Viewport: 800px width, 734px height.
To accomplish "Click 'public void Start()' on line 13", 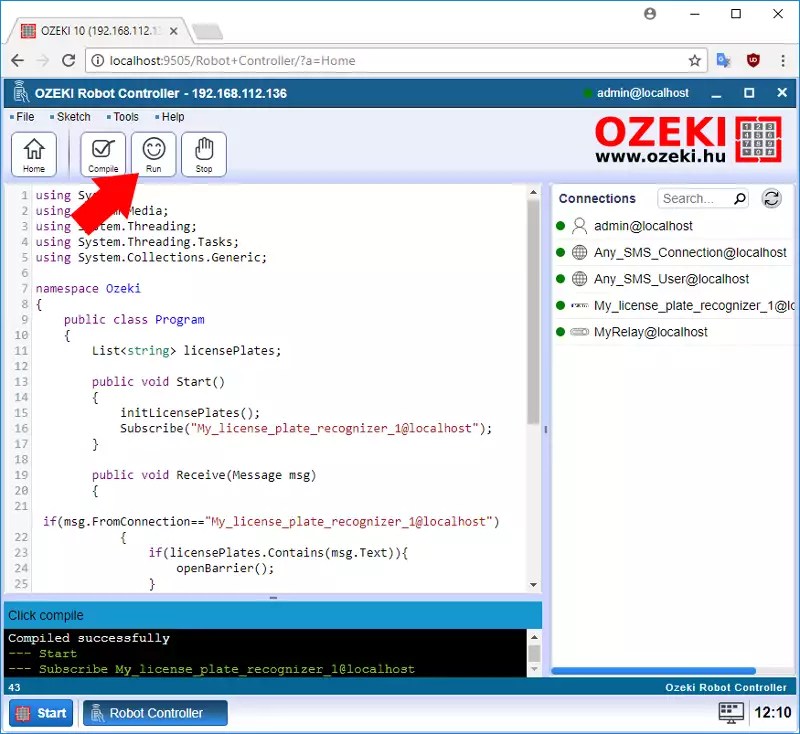I will click(158, 381).
